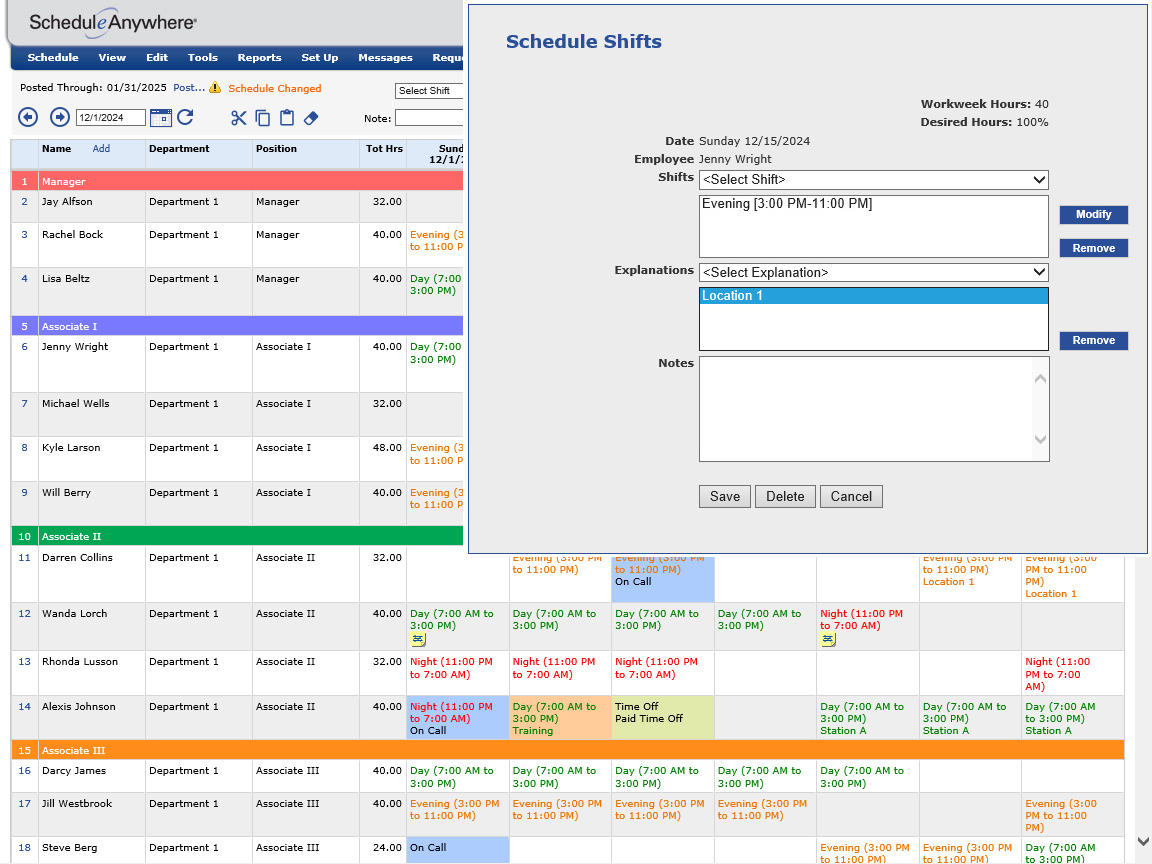Image resolution: width=1152 pixels, height=864 pixels.
Task: Go to the next schedule period arrow
Action: 59,118
